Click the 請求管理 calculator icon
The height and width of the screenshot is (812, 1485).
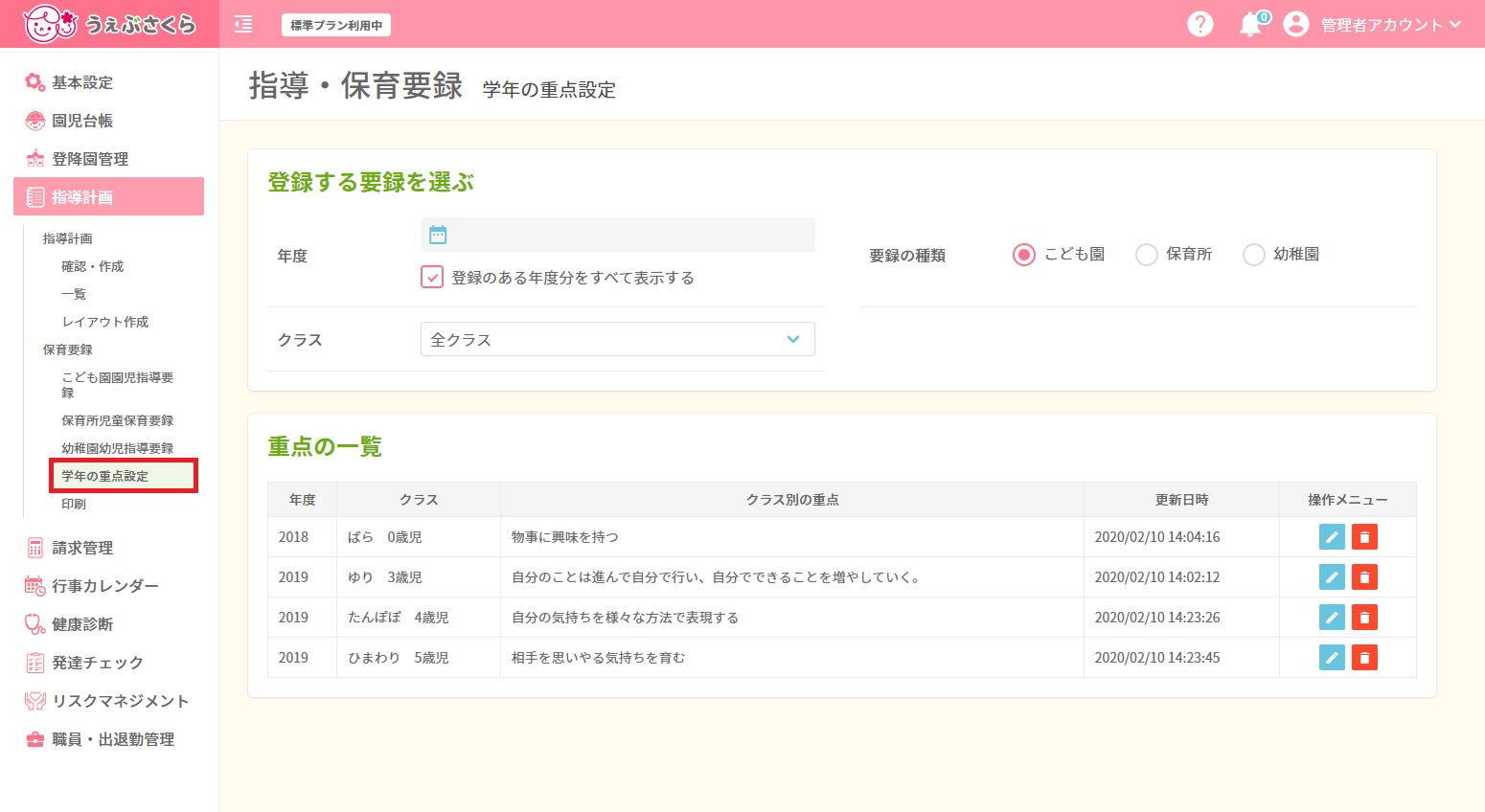click(34, 548)
